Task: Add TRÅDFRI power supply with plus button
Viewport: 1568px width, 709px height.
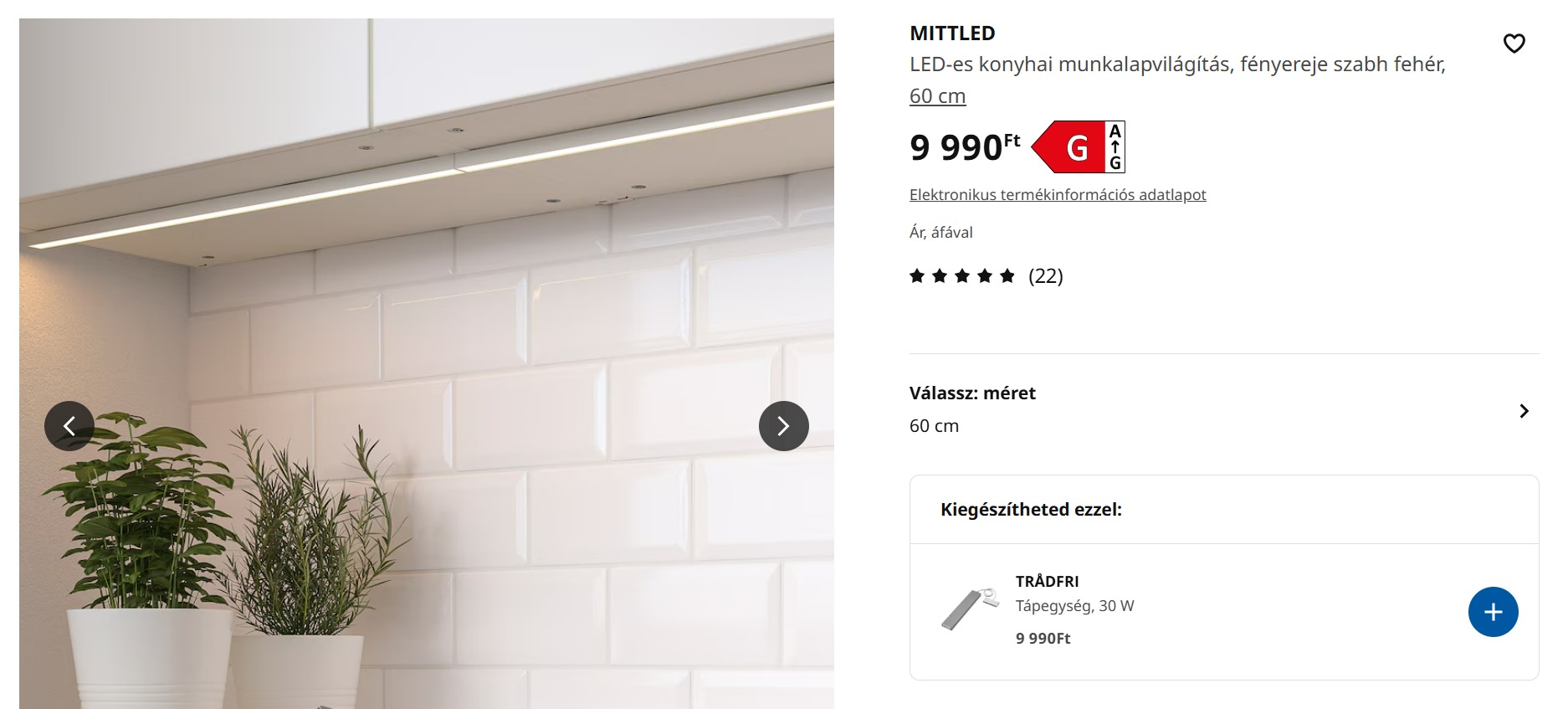Action: pyautogui.click(x=1493, y=612)
